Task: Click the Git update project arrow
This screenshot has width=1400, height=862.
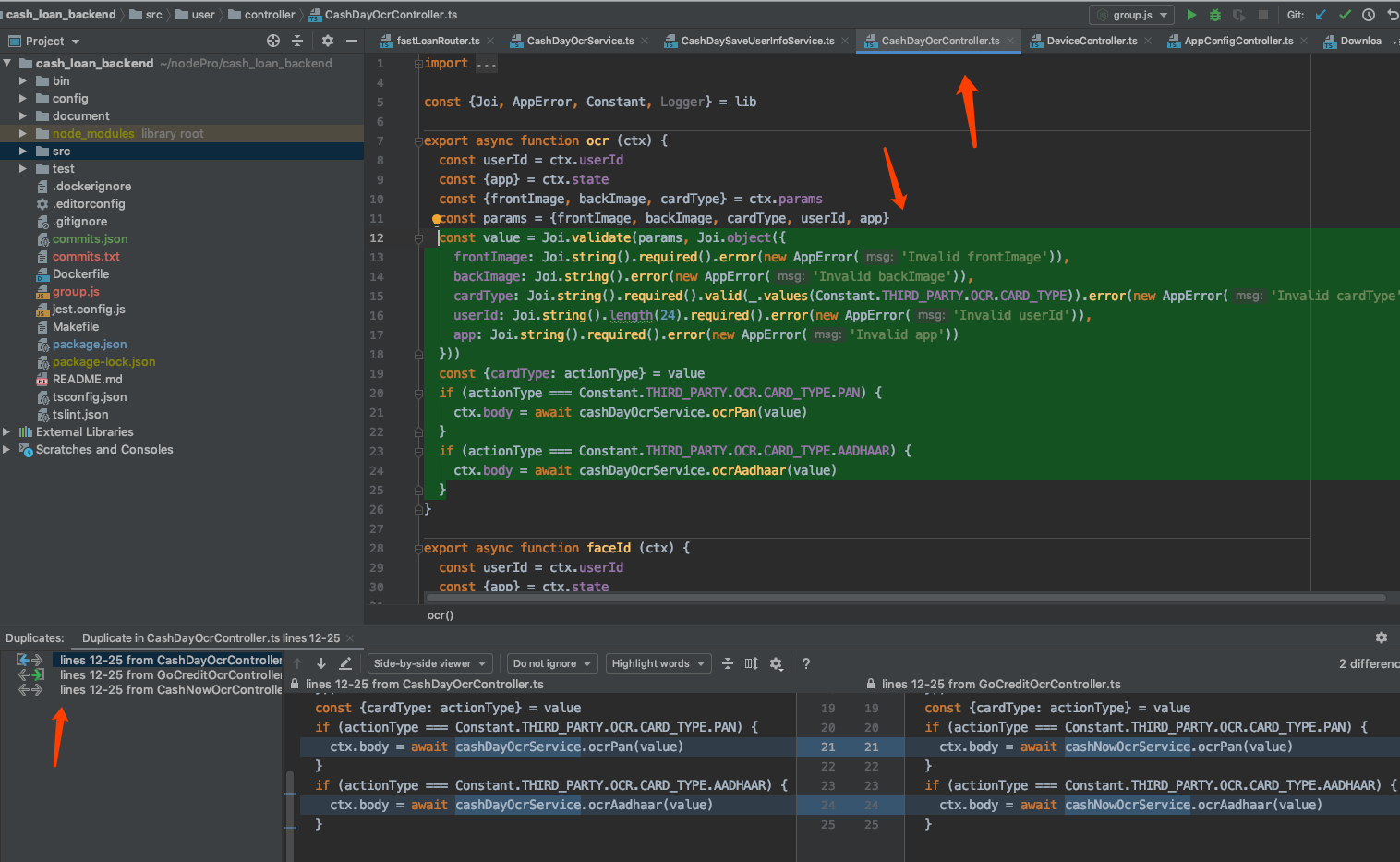Action: (x=1321, y=15)
